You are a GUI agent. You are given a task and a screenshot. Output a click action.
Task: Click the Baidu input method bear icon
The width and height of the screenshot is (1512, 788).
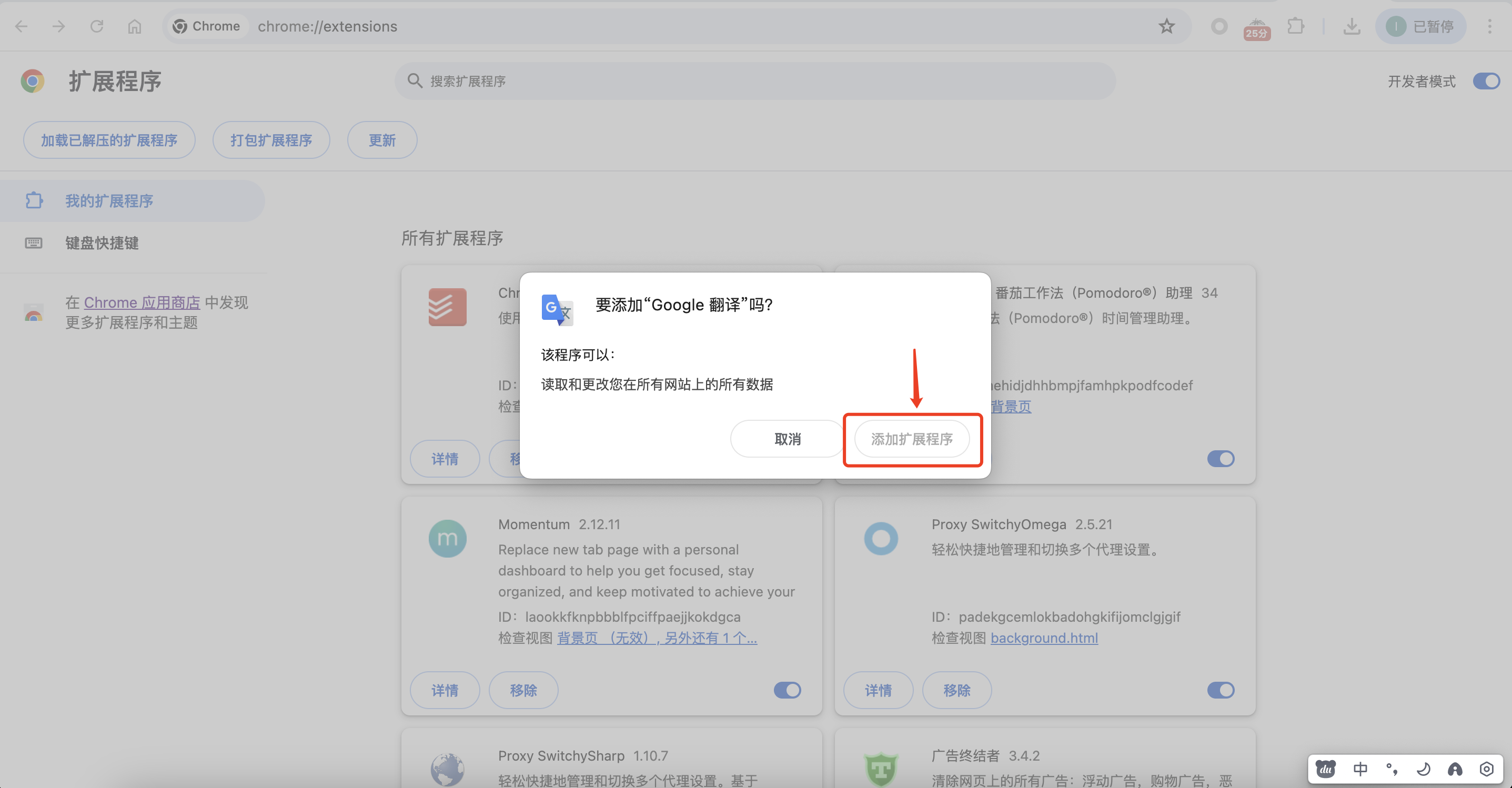1326,769
